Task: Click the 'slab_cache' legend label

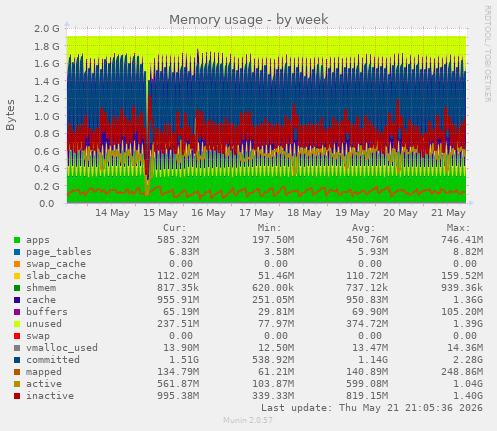Action: point(56,276)
